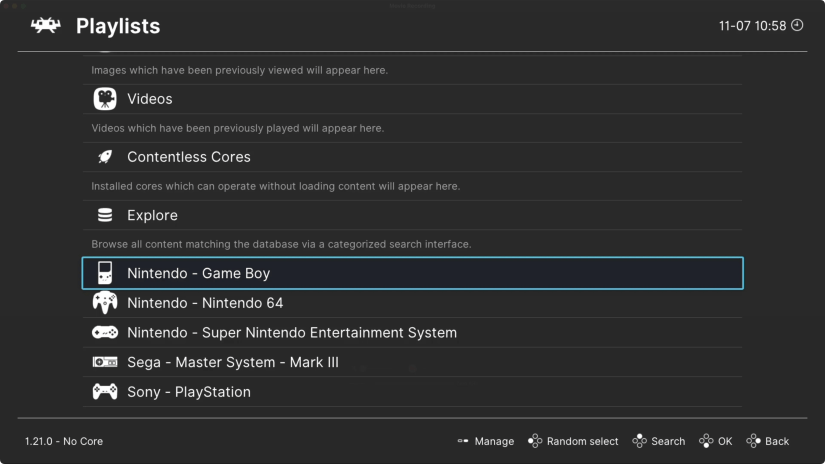The width and height of the screenshot is (825, 464).
Task: Open the Nintendo - Nintendo 64 playlist
Action: [x=412, y=303]
